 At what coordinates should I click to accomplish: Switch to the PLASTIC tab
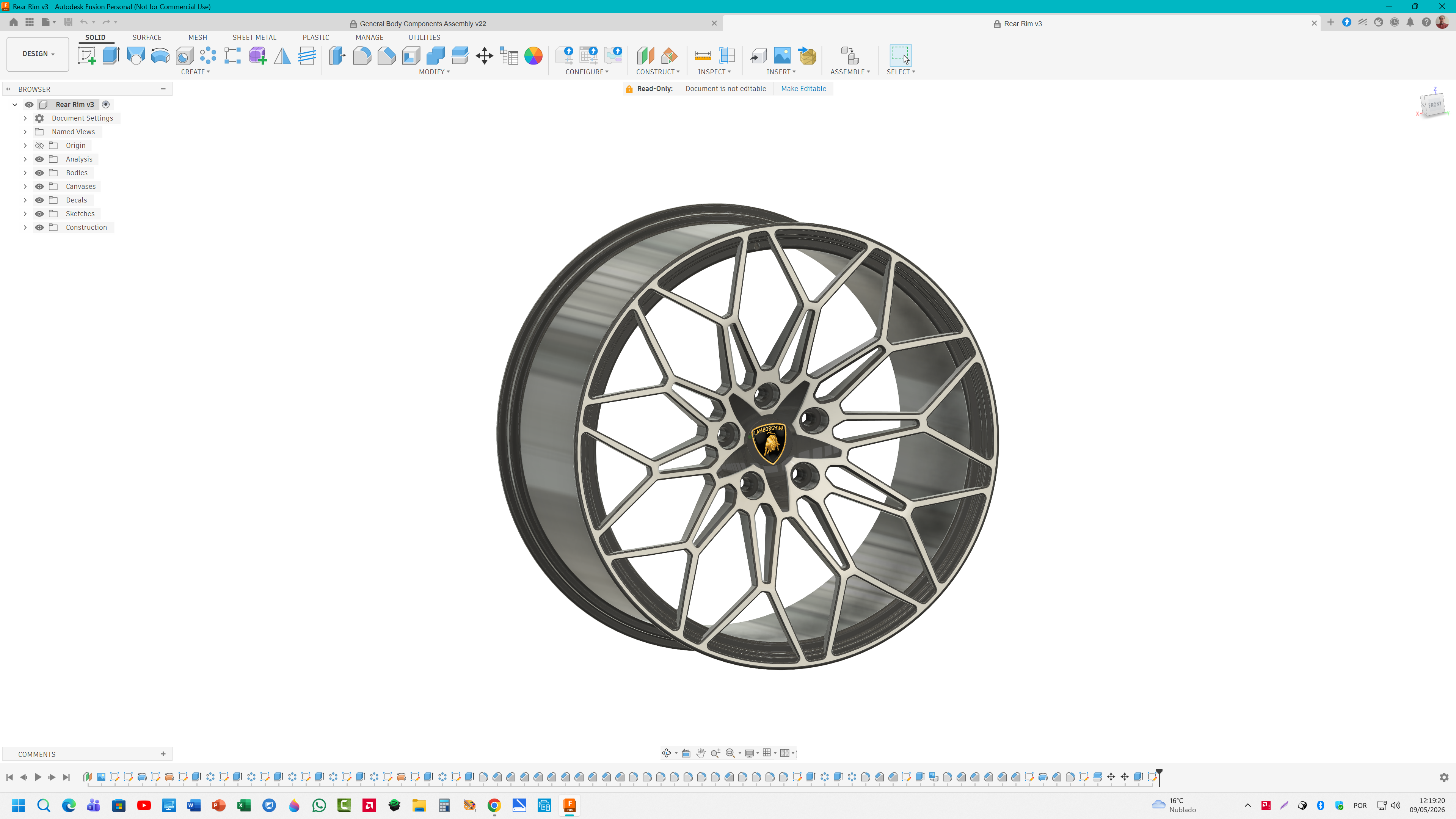[x=315, y=37]
